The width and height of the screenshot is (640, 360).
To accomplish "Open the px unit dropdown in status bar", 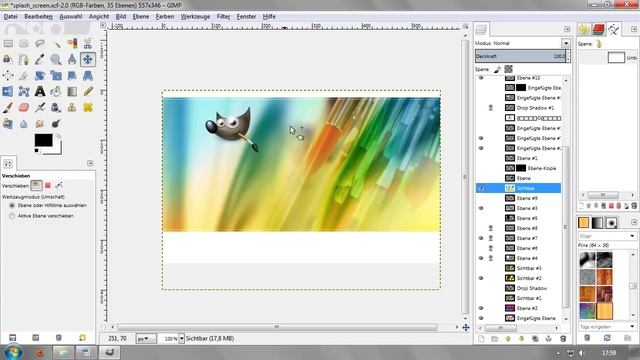I will pos(146,338).
